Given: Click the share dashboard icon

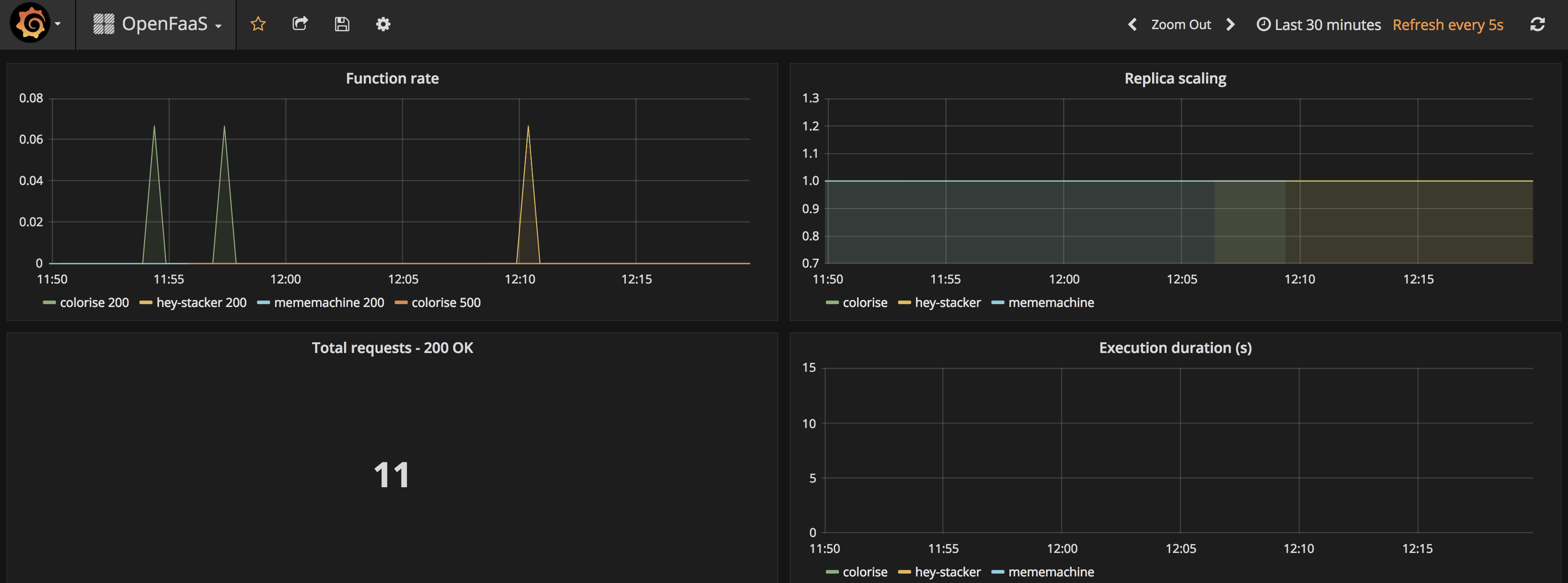Looking at the screenshot, I should (x=300, y=24).
